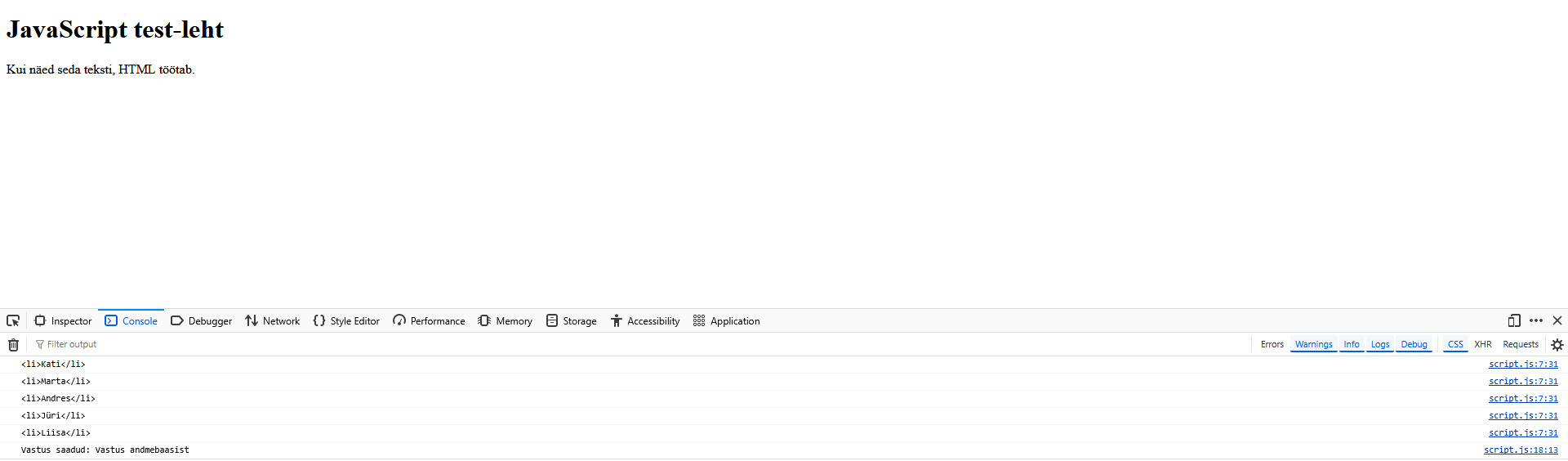Open the Style Editor tab
Viewport: 1568px width, 461px height.
[x=346, y=321]
